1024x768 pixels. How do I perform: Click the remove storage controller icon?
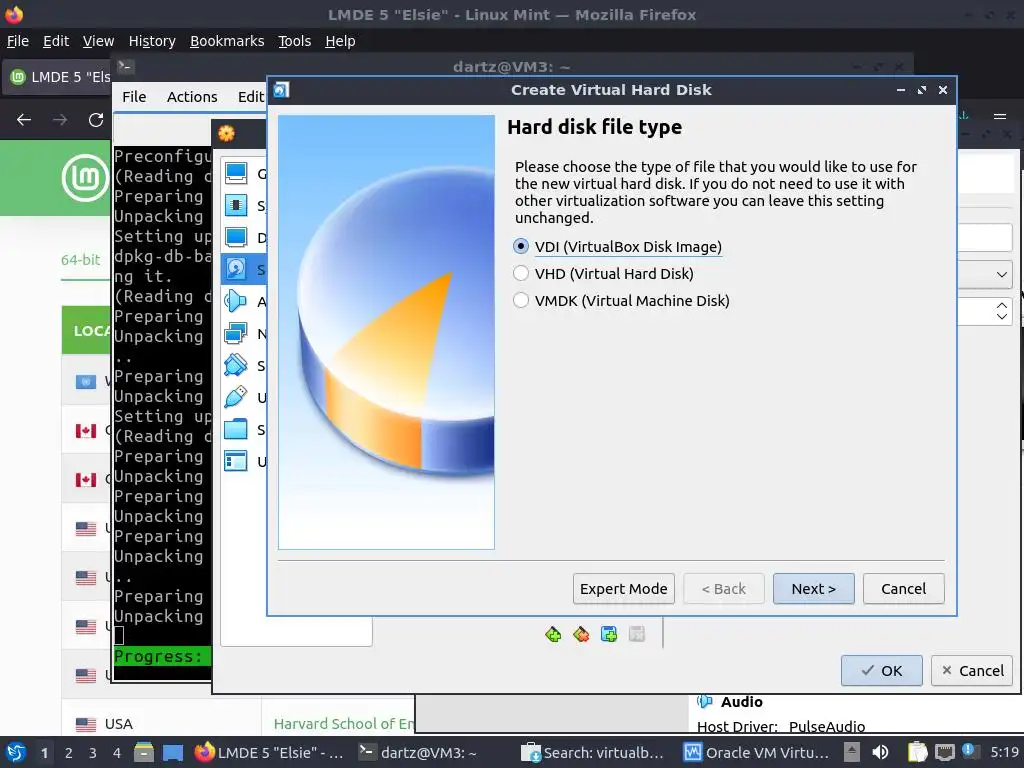click(x=581, y=634)
